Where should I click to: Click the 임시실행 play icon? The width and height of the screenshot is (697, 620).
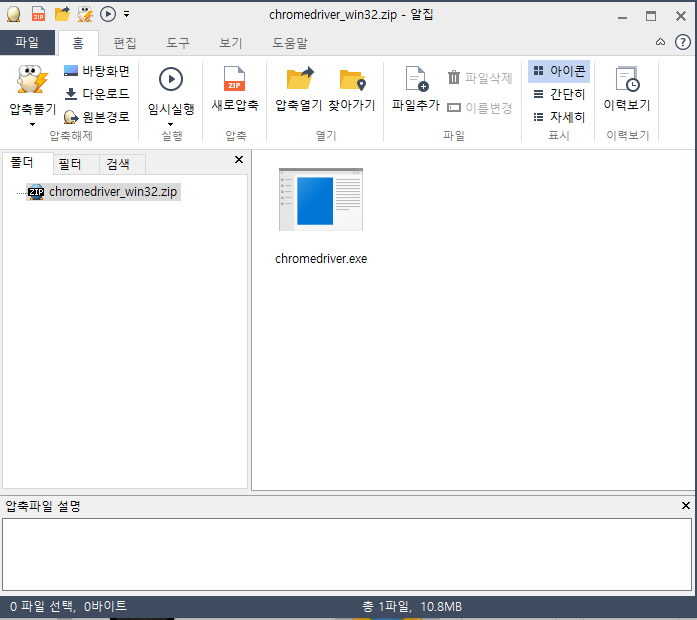[x=171, y=80]
